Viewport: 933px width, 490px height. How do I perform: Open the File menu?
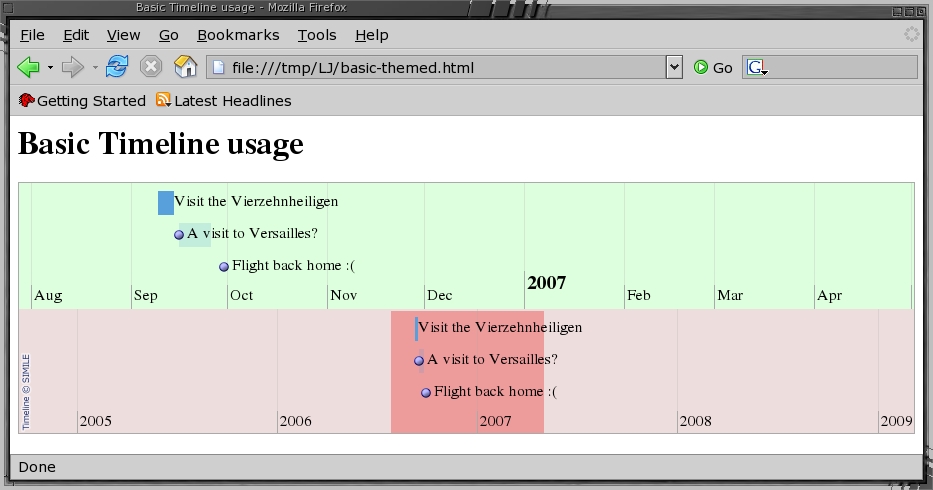32,35
